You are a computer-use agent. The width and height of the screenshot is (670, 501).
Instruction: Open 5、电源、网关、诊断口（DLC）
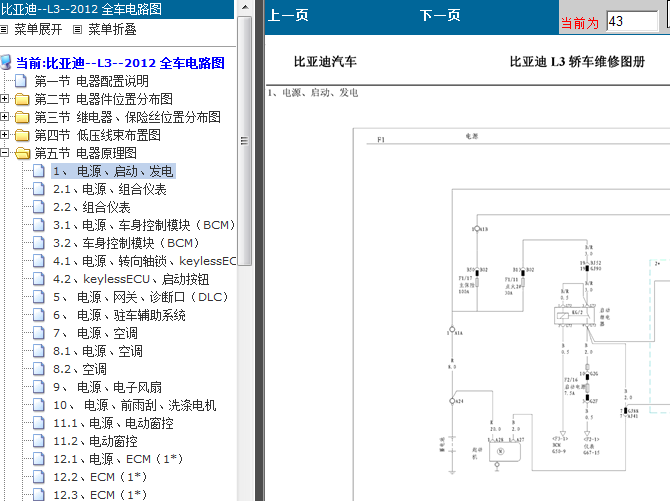coord(141,297)
